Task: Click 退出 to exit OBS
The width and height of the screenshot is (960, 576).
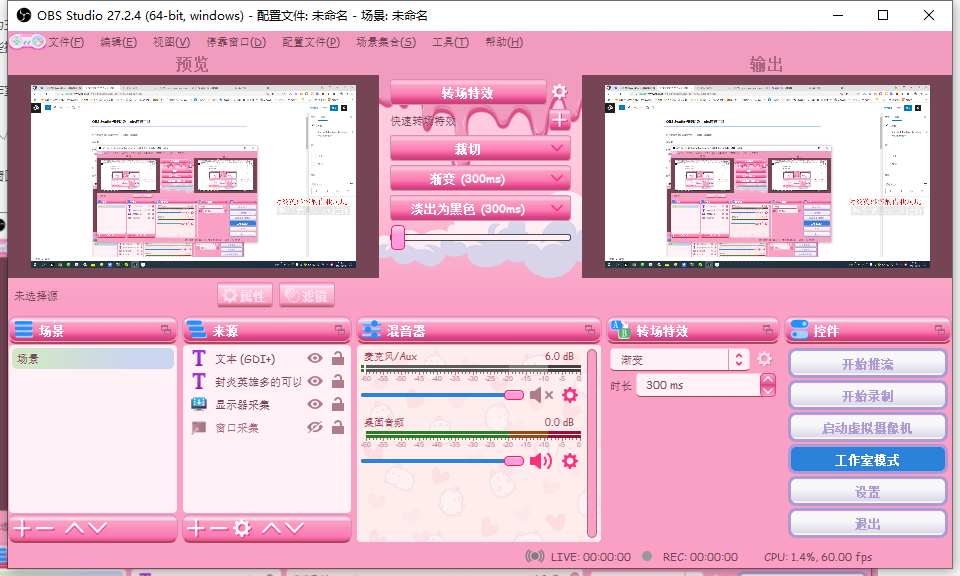Action: (867, 524)
